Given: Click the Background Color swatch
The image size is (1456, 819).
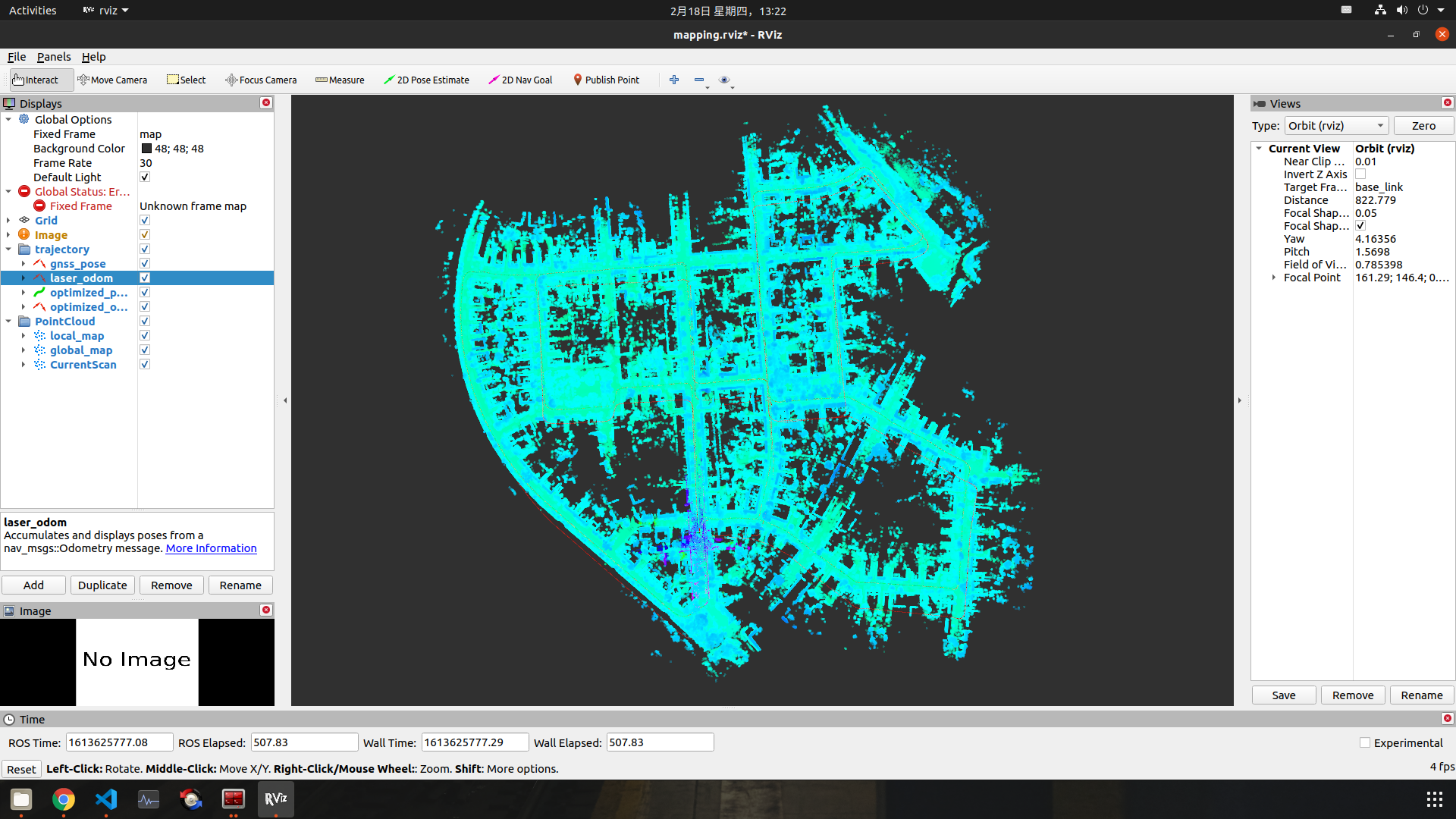Looking at the screenshot, I should 146,149.
